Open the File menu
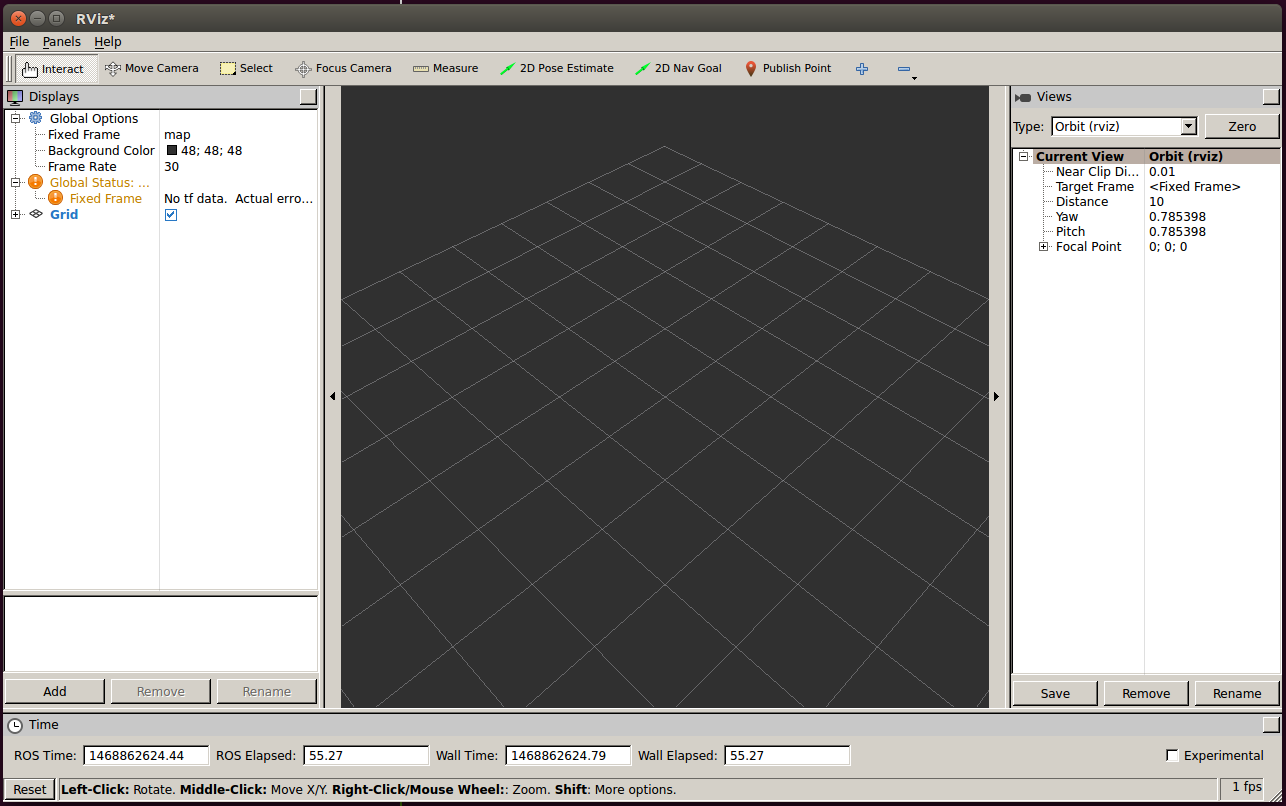Screen dimensions: 1286x806 (x=19, y=42)
